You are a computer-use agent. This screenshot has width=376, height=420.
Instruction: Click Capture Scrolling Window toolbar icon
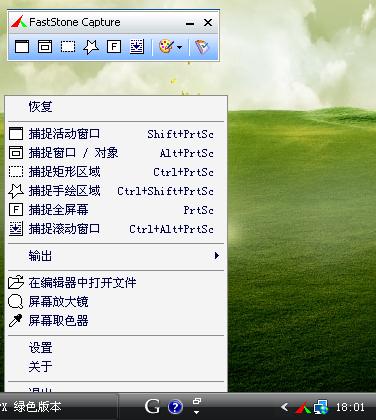[x=137, y=47]
